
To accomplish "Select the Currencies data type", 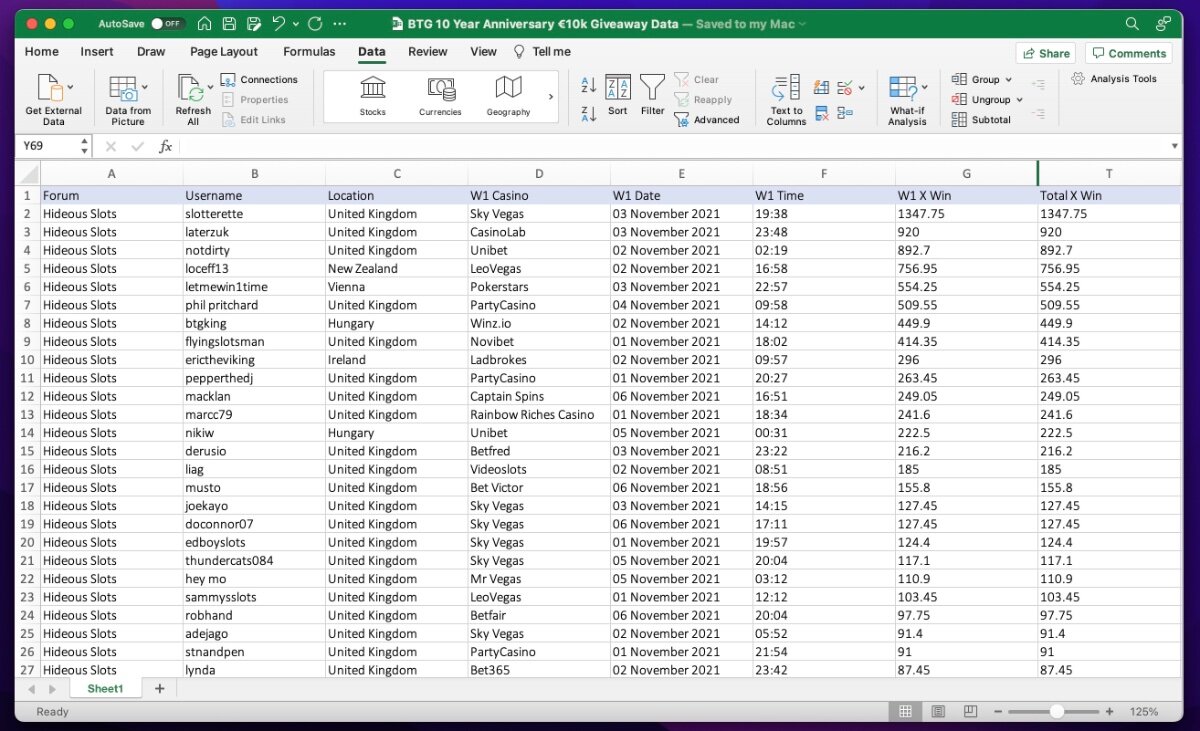I will click(x=440, y=96).
